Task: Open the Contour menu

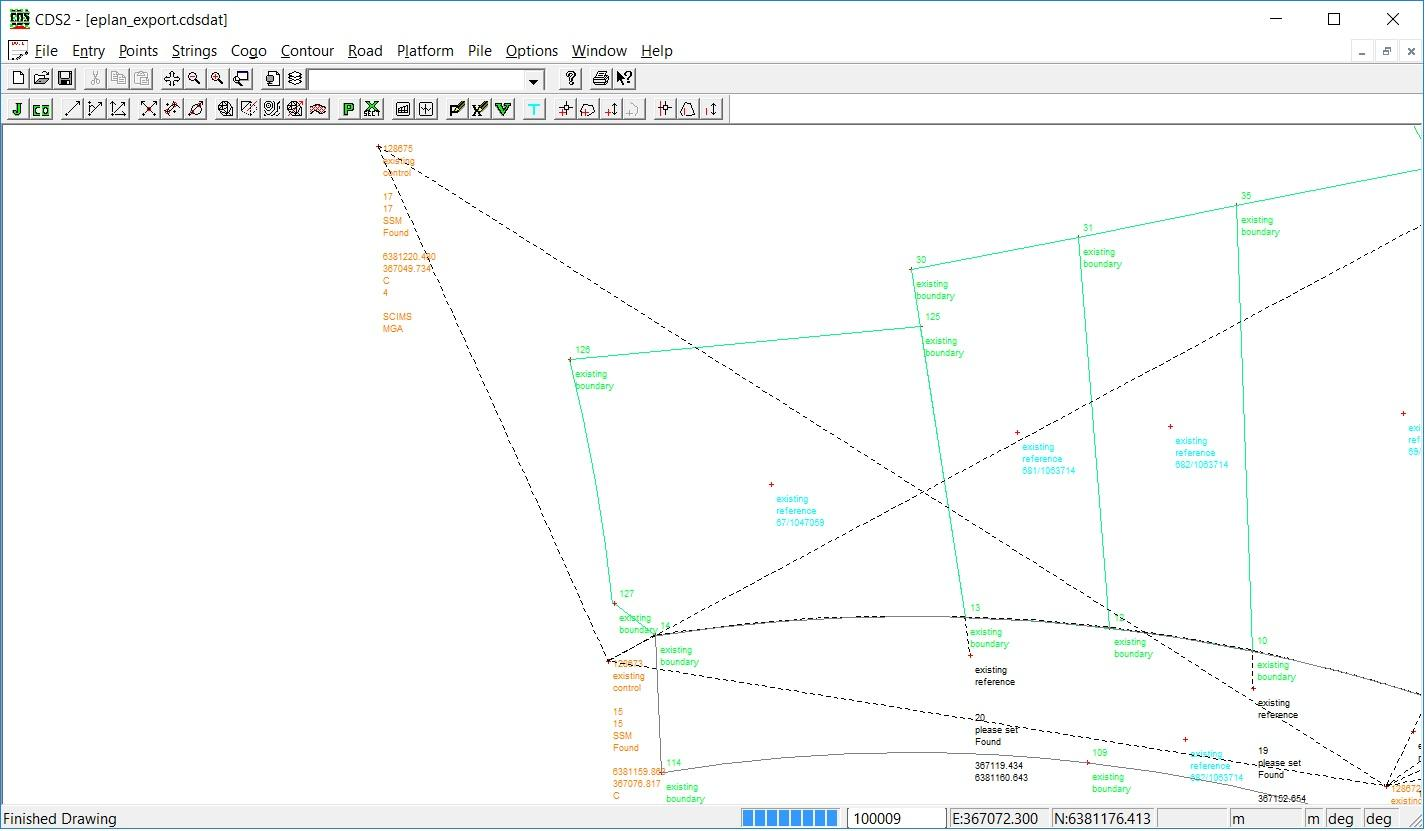Action: coord(307,51)
